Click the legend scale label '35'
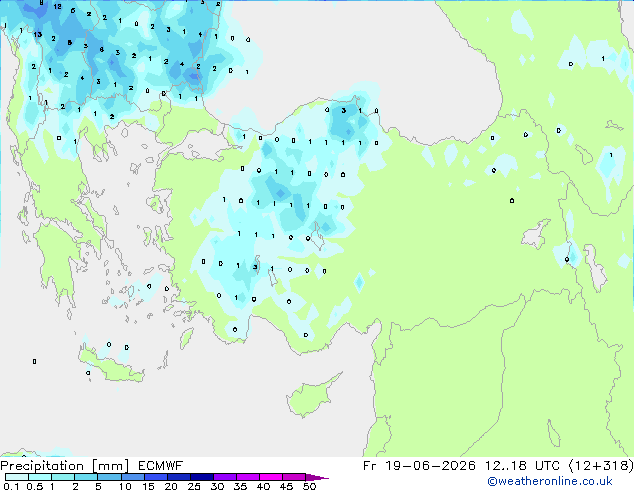634x490 pixels. pyautogui.click(x=241, y=486)
